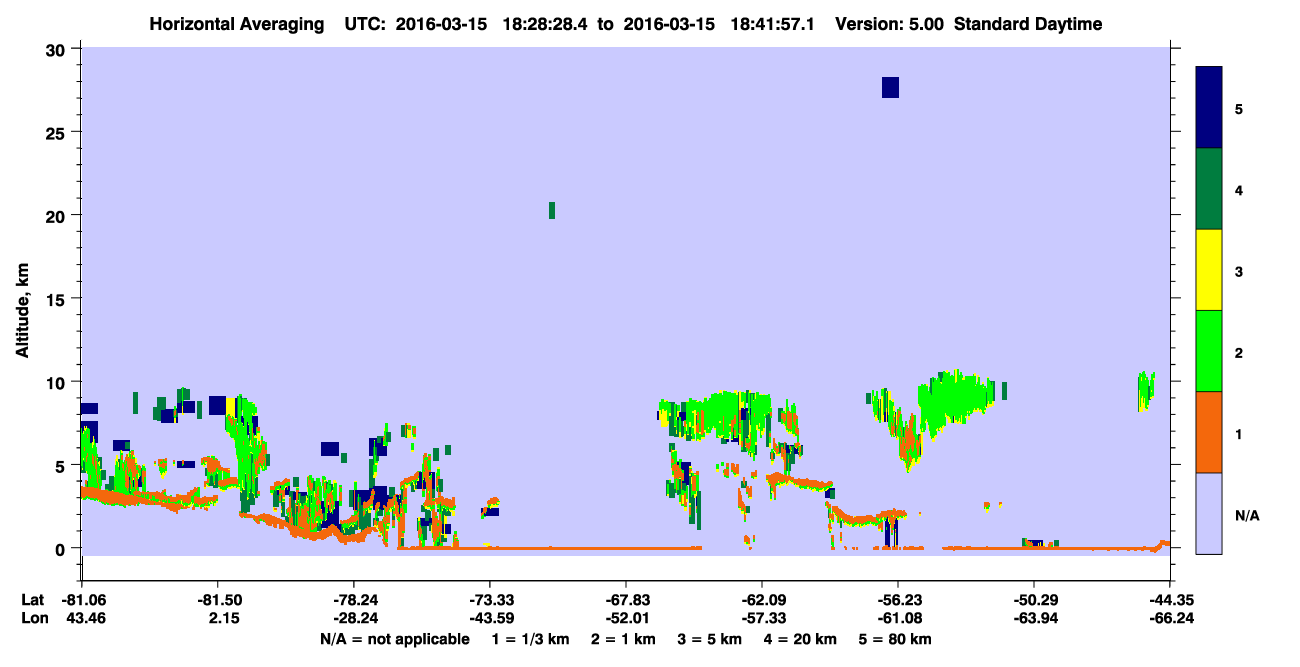The image size is (1300, 667).
Task: Click the color bar label '3'
Action: [x=1238, y=270]
